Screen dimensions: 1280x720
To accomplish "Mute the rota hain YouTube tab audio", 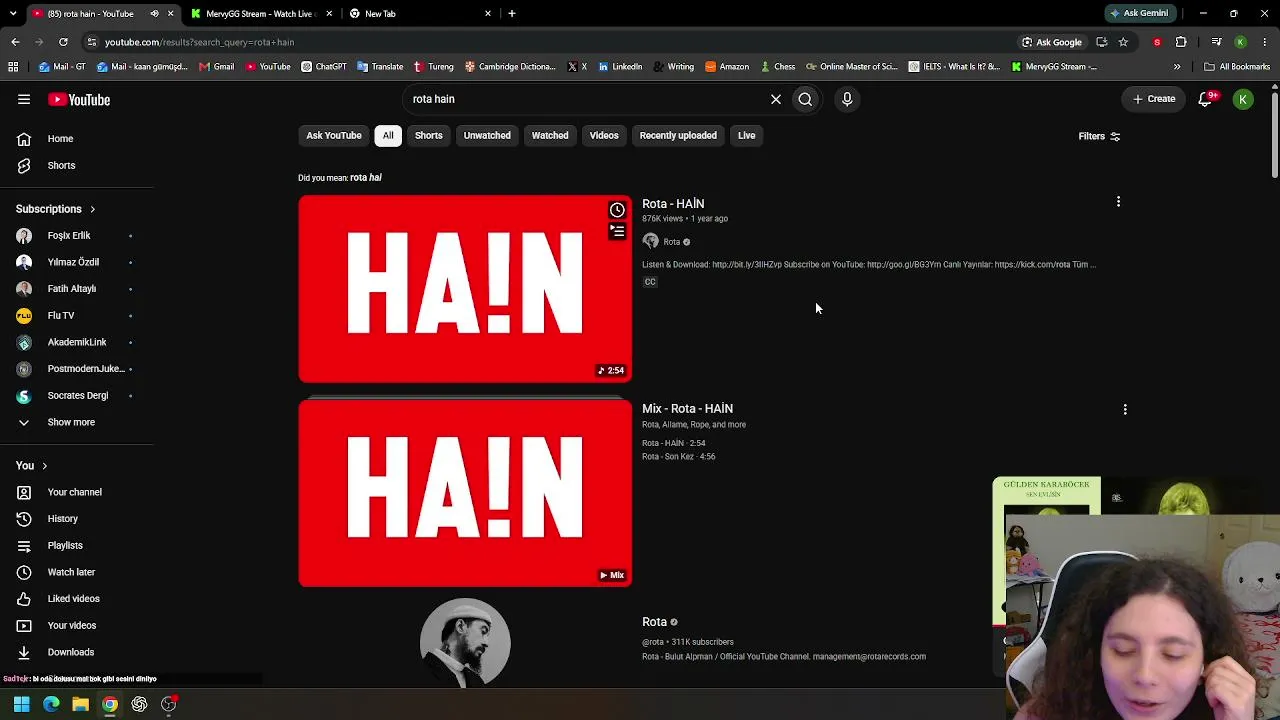I will pos(154,14).
